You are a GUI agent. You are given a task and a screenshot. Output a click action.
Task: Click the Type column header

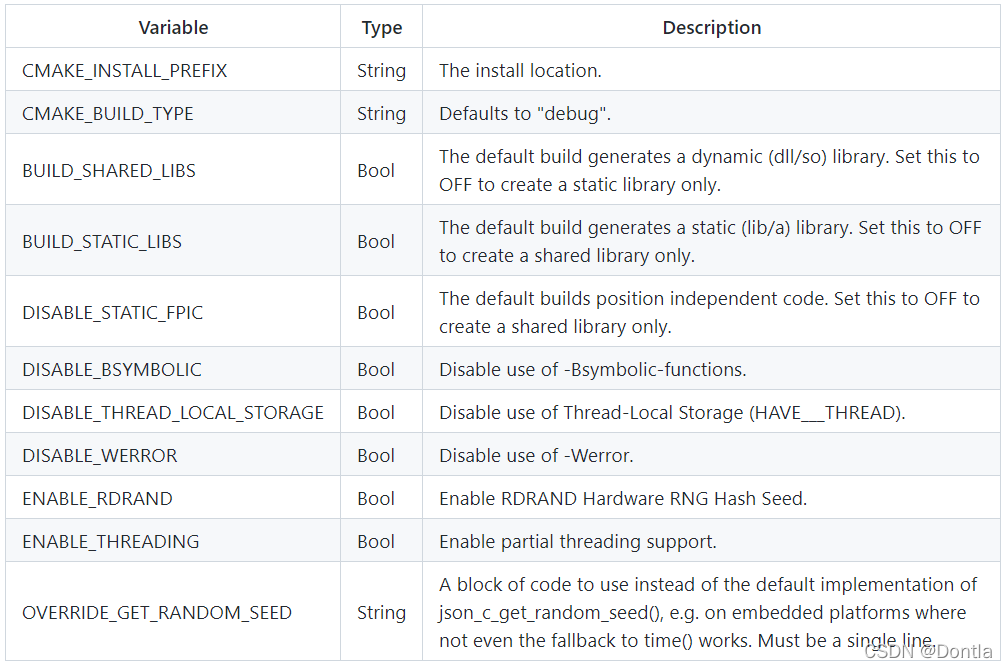point(381,28)
